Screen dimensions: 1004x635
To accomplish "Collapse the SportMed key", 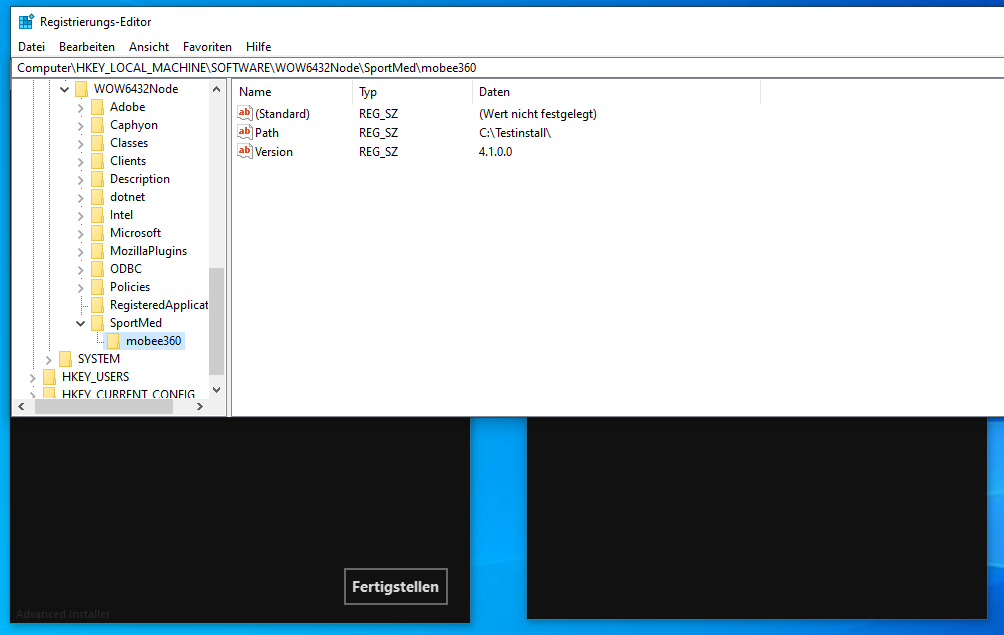I will (81, 323).
